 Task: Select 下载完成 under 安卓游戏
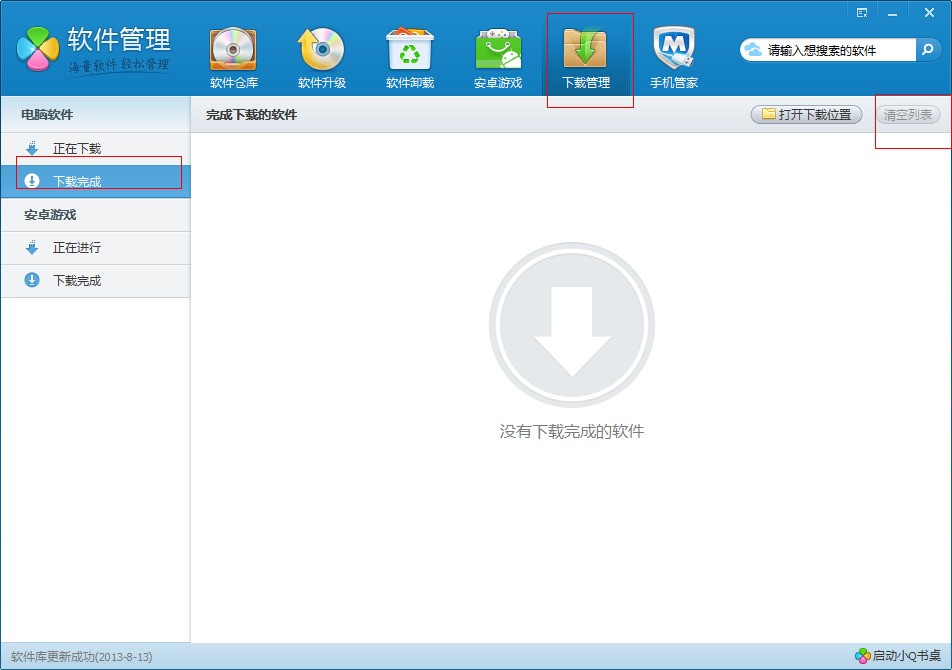click(x=96, y=280)
